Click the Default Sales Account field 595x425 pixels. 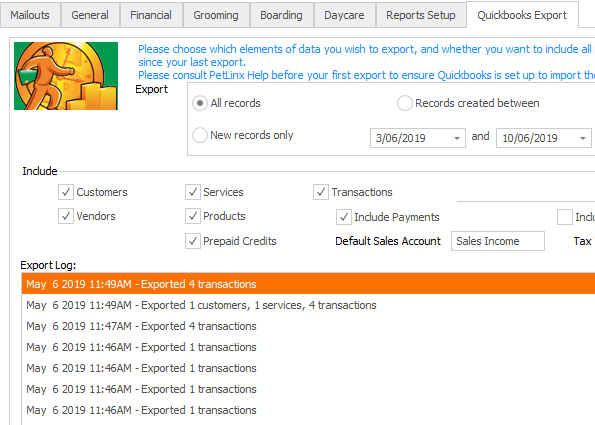[x=497, y=241]
